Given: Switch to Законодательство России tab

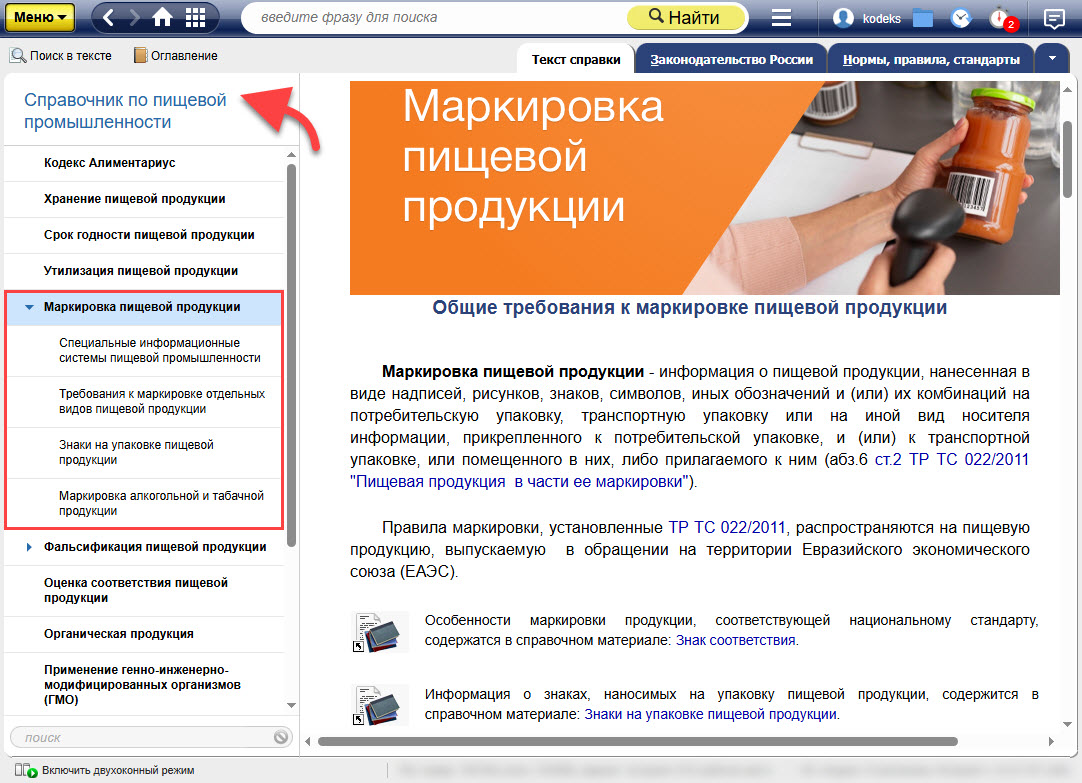Looking at the screenshot, I should point(731,60).
